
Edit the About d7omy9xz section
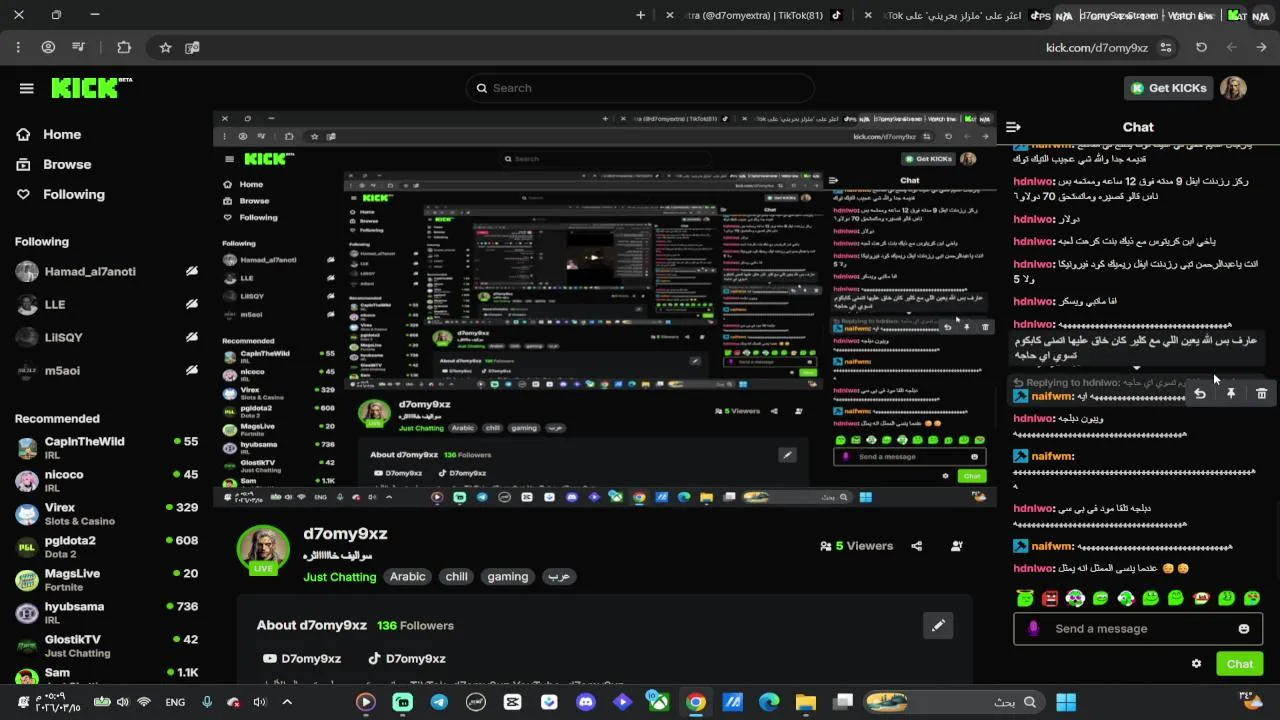[x=938, y=626]
